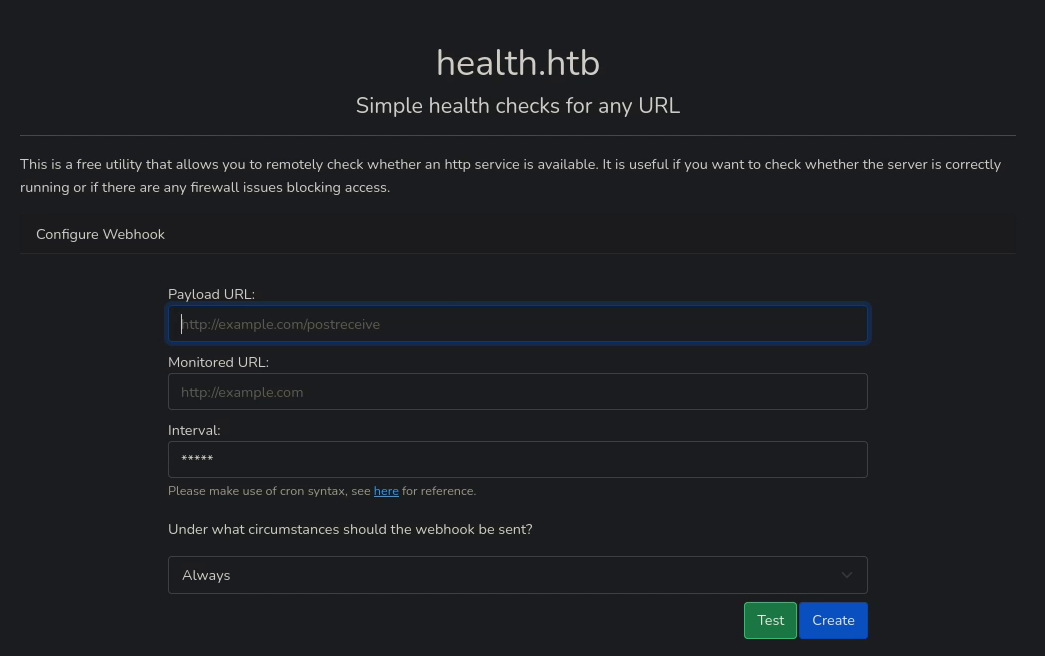The image size is (1045, 656).
Task: Click the 'Under what circumstances' question text
Action: tap(350, 529)
